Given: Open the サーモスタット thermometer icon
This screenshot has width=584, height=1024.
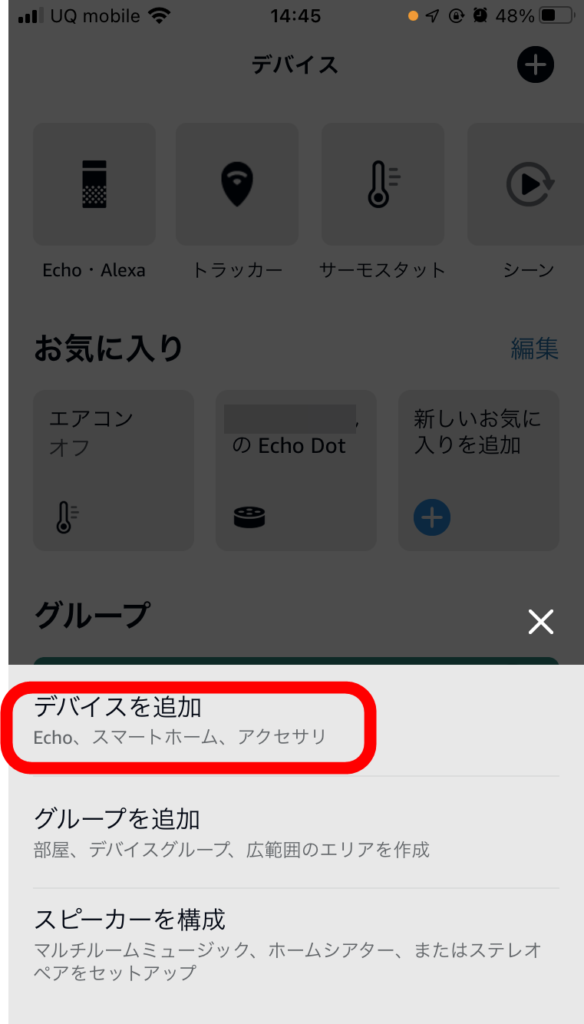Looking at the screenshot, I should pyautogui.click(x=383, y=184).
